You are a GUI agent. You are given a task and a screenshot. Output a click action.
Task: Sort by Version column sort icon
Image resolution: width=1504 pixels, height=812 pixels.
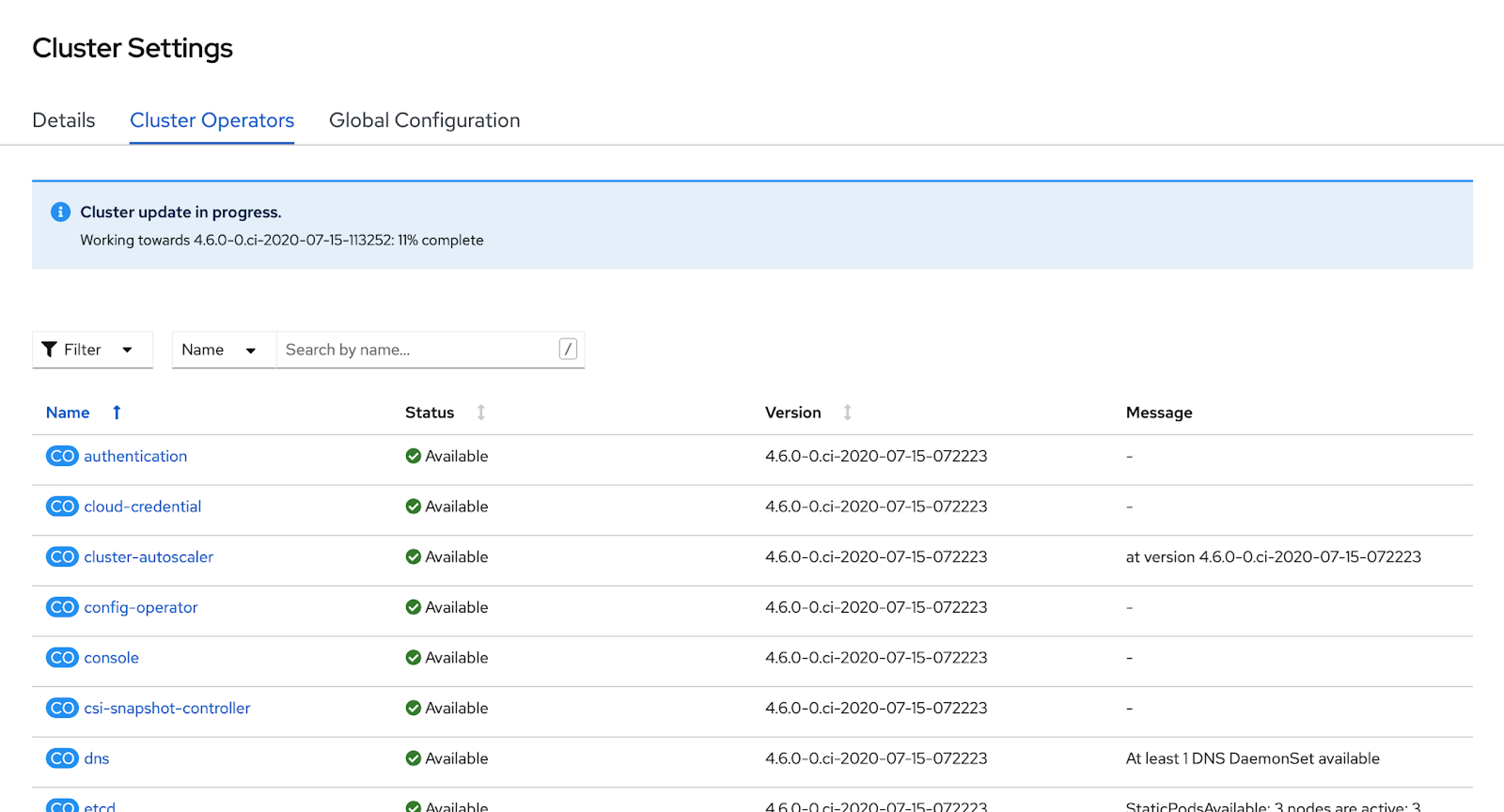coord(847,412)
